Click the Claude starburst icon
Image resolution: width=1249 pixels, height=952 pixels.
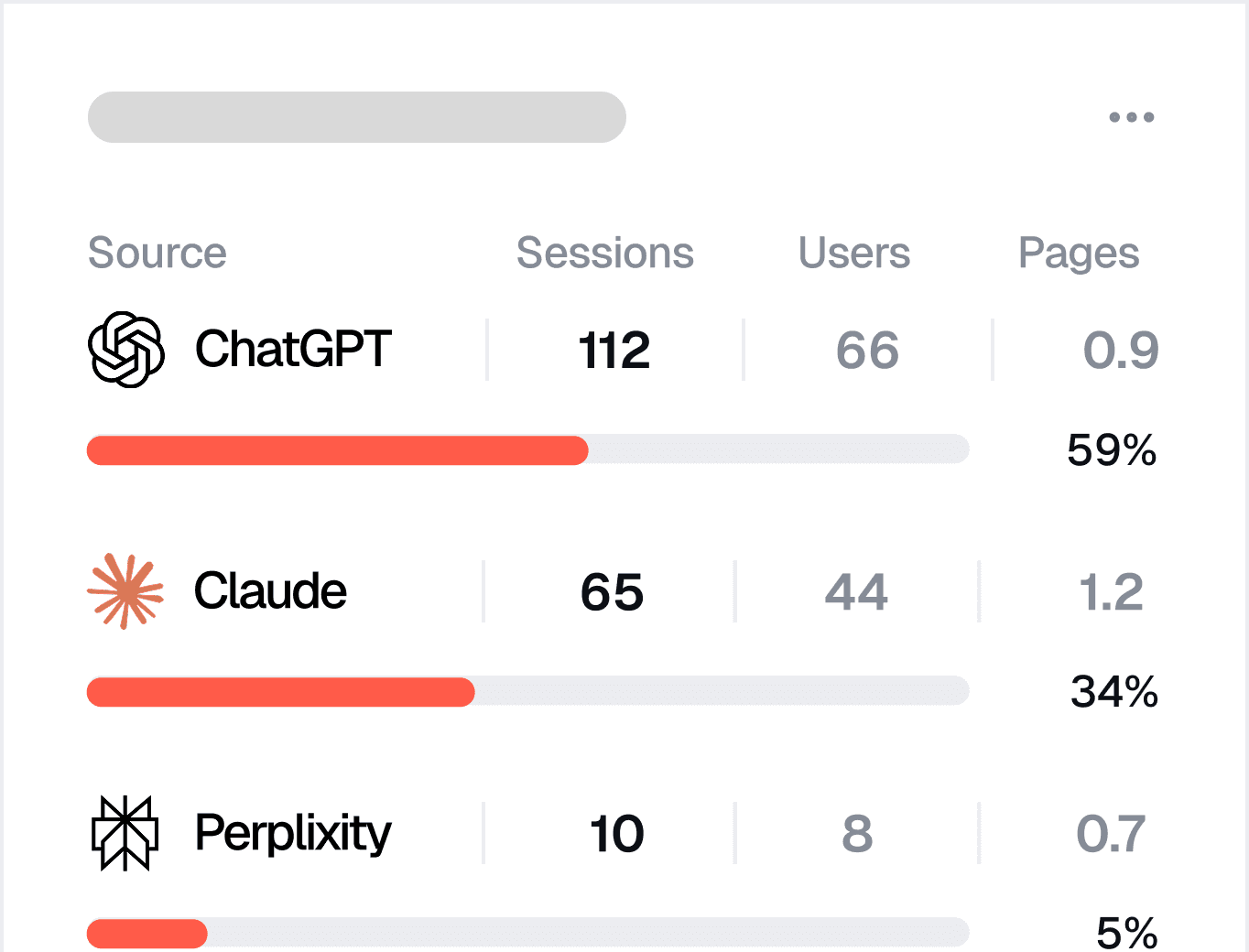point(125,591)
